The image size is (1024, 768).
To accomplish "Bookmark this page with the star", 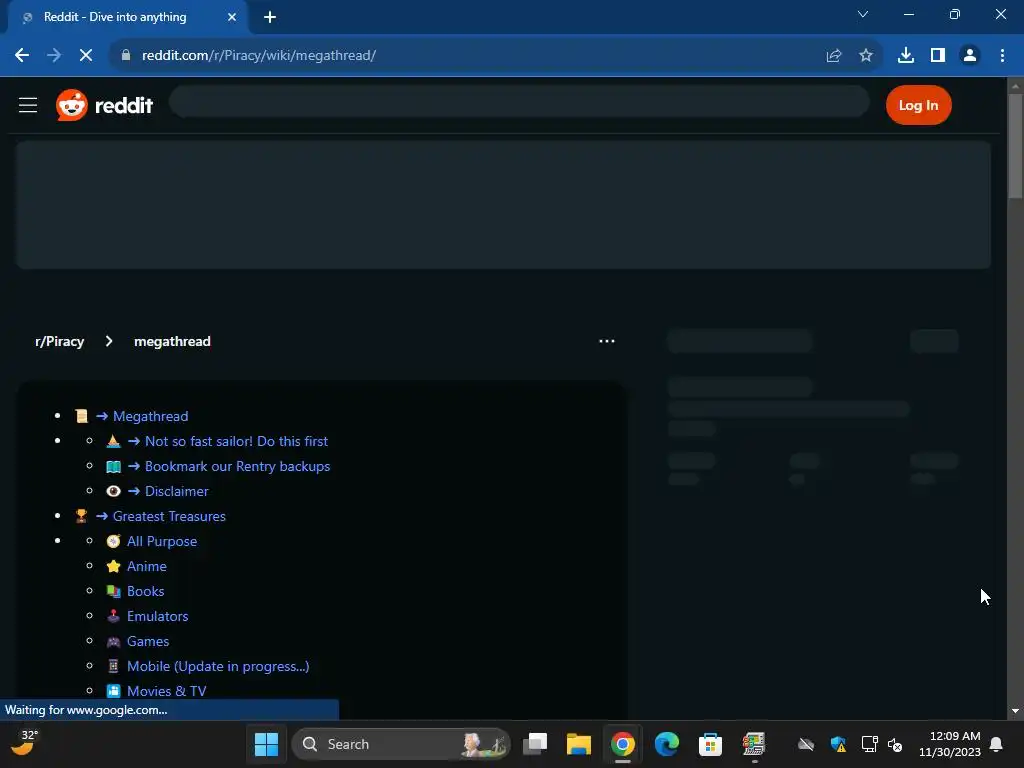I will (x=866, y=56).
